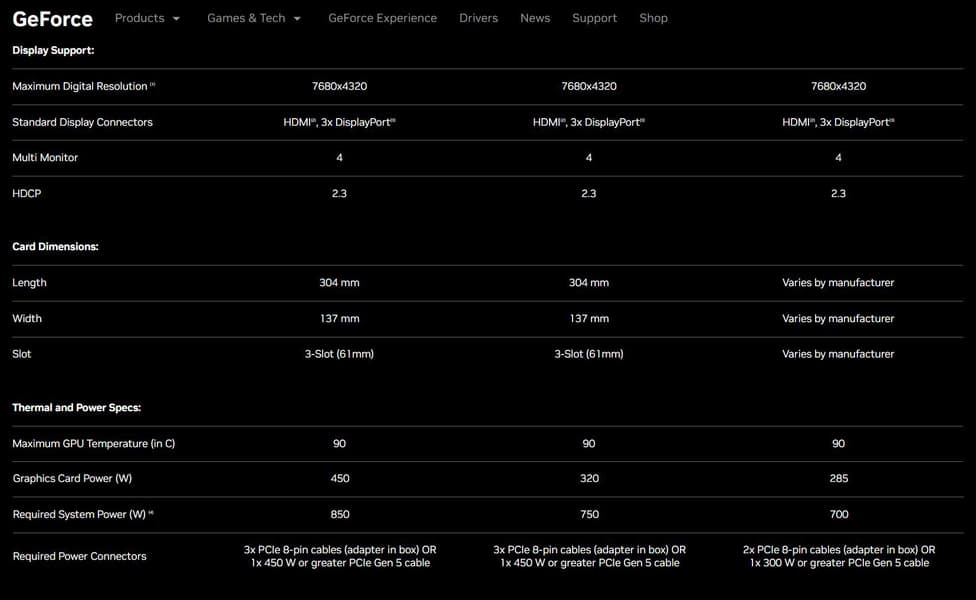Click the Required System Power footnote marker
Screen dimensions: 976x600
151,513
